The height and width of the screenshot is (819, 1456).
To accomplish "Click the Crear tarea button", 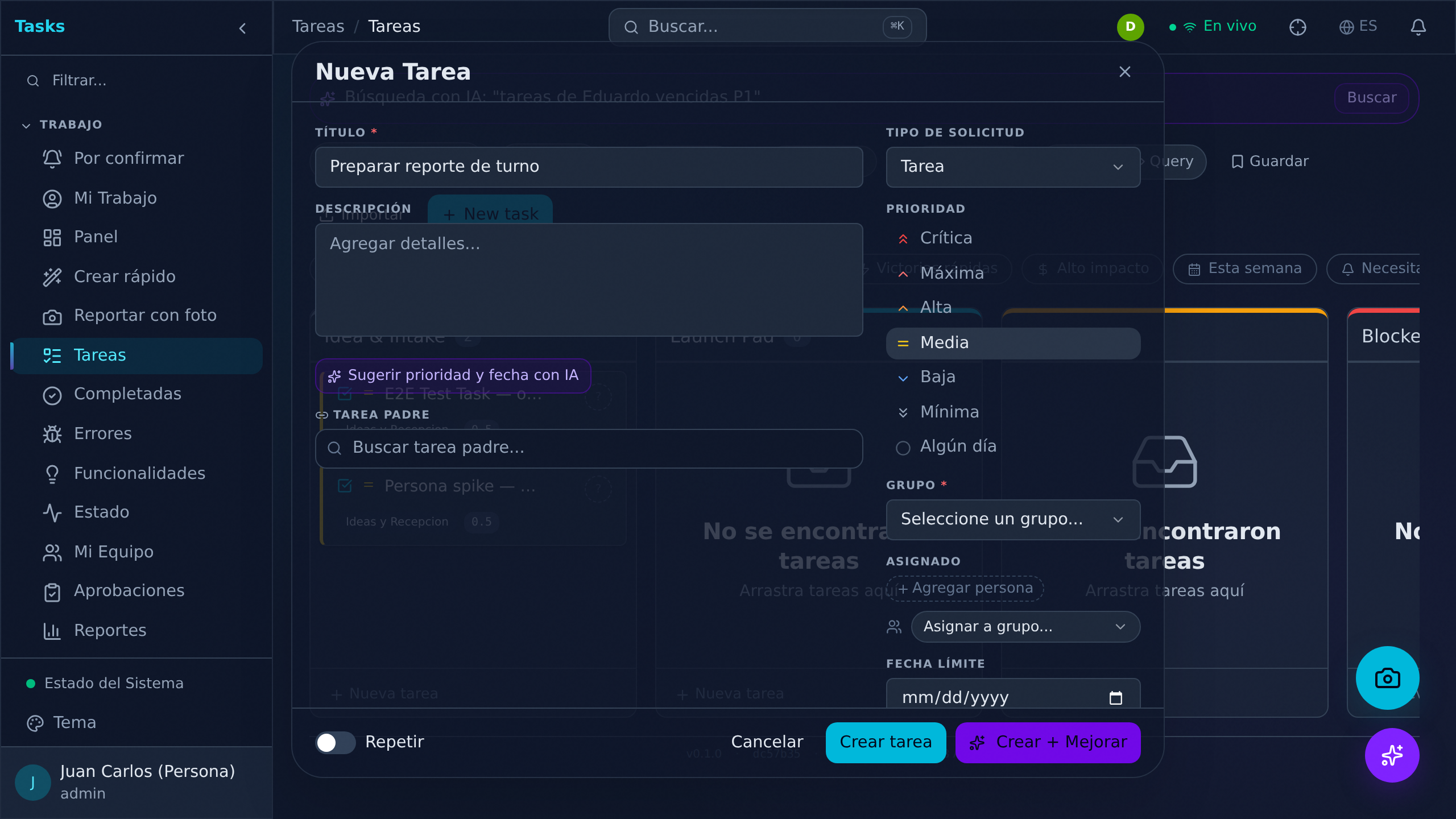I will point(886,742).
